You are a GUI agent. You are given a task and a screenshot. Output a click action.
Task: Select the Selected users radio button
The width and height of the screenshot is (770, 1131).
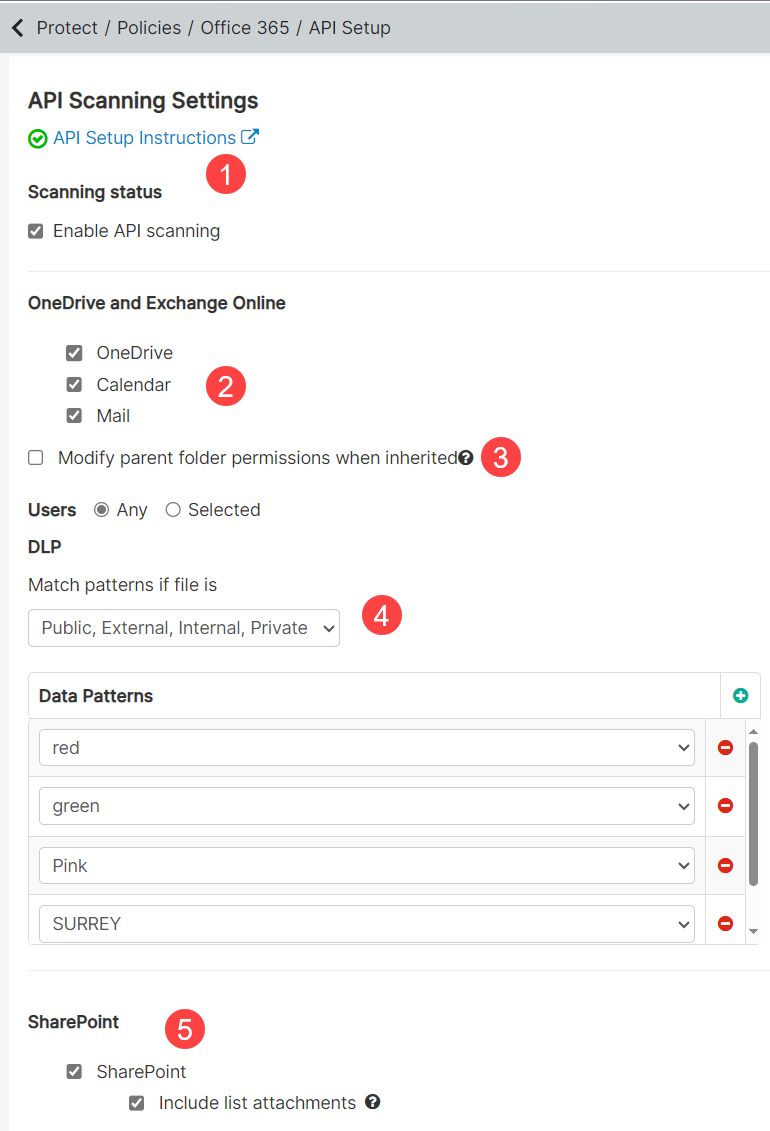pyautogui.click(x=173, y=510)
